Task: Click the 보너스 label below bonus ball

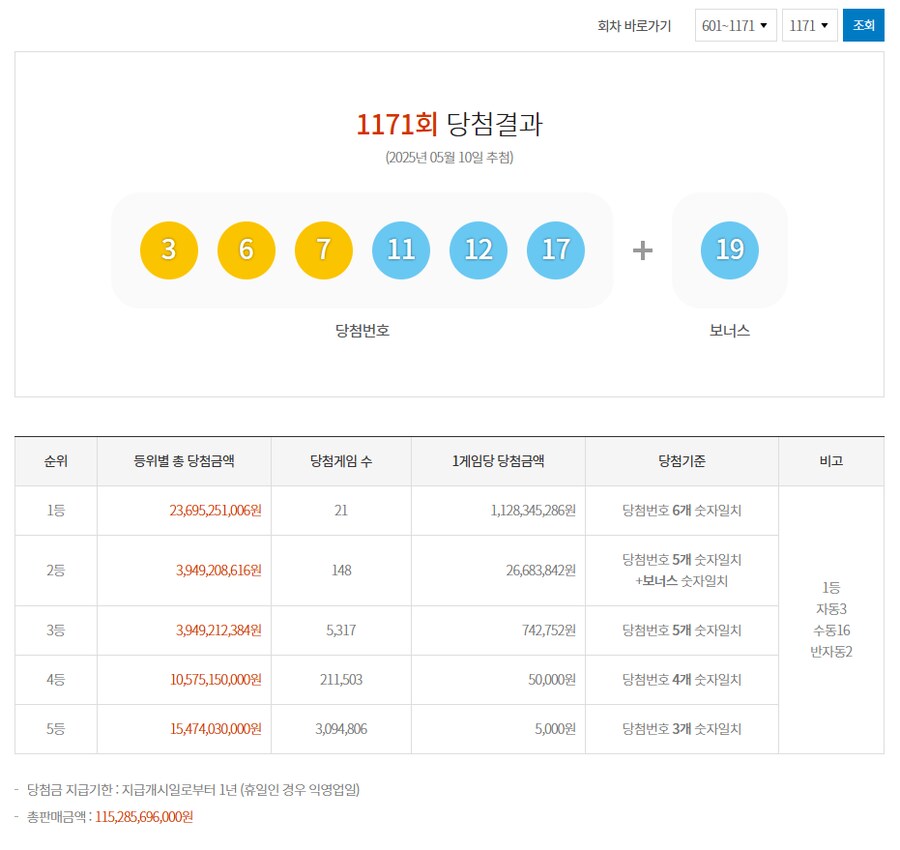Action: [x=729, y=332]
